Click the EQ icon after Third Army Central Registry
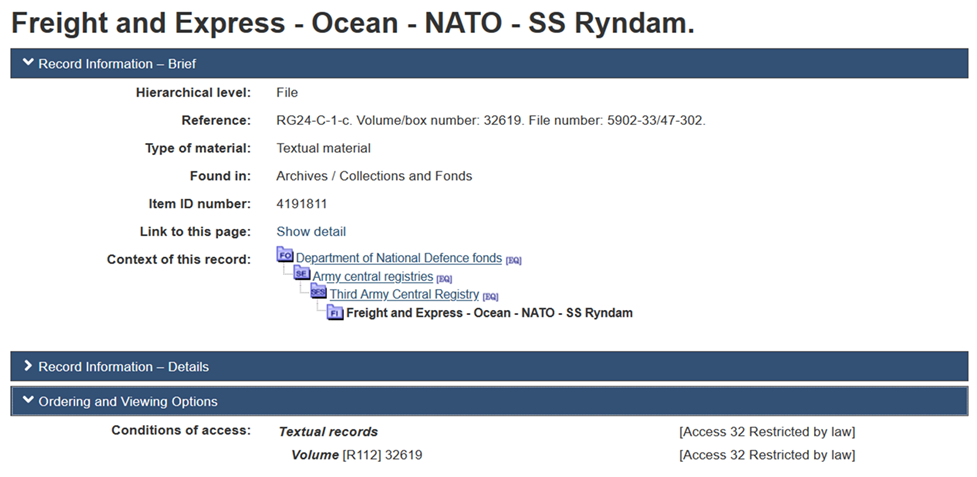 pyautogui.click(x=490, y=296)
